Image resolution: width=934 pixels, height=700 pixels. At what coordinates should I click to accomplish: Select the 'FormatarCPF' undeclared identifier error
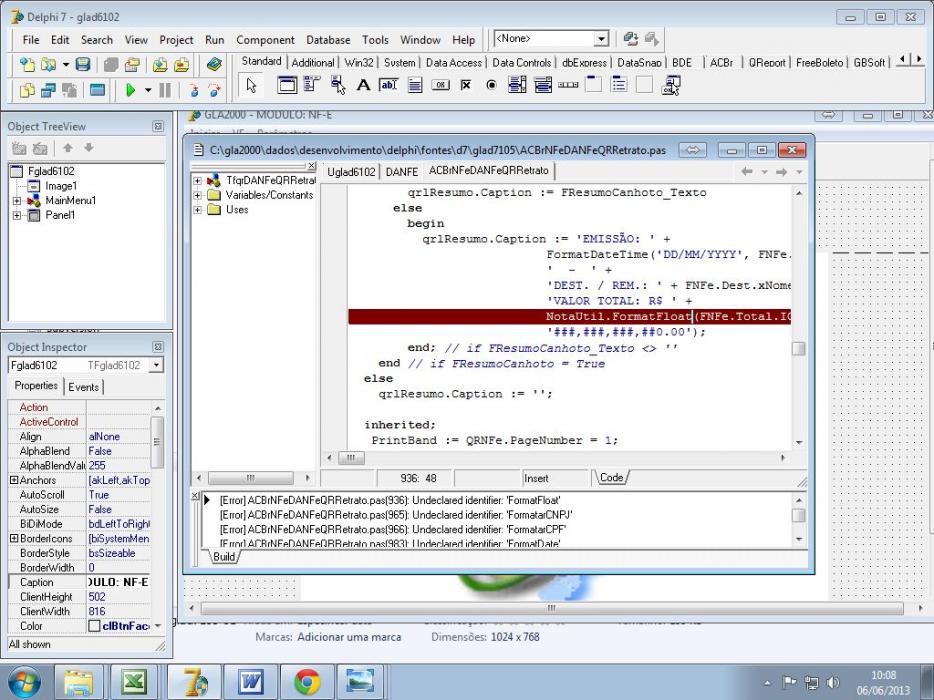click(x=393, y=530)
